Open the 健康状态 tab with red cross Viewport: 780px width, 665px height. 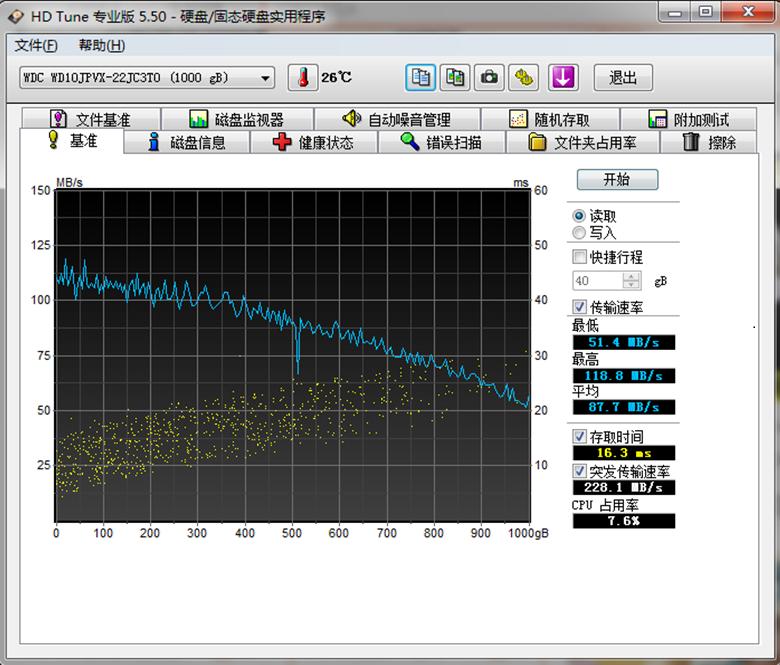click(313, 142)
